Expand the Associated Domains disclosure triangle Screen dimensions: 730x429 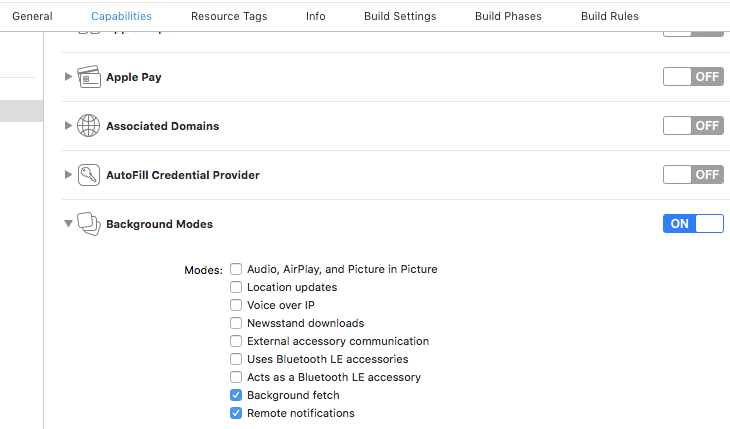(x=68, y=125)
